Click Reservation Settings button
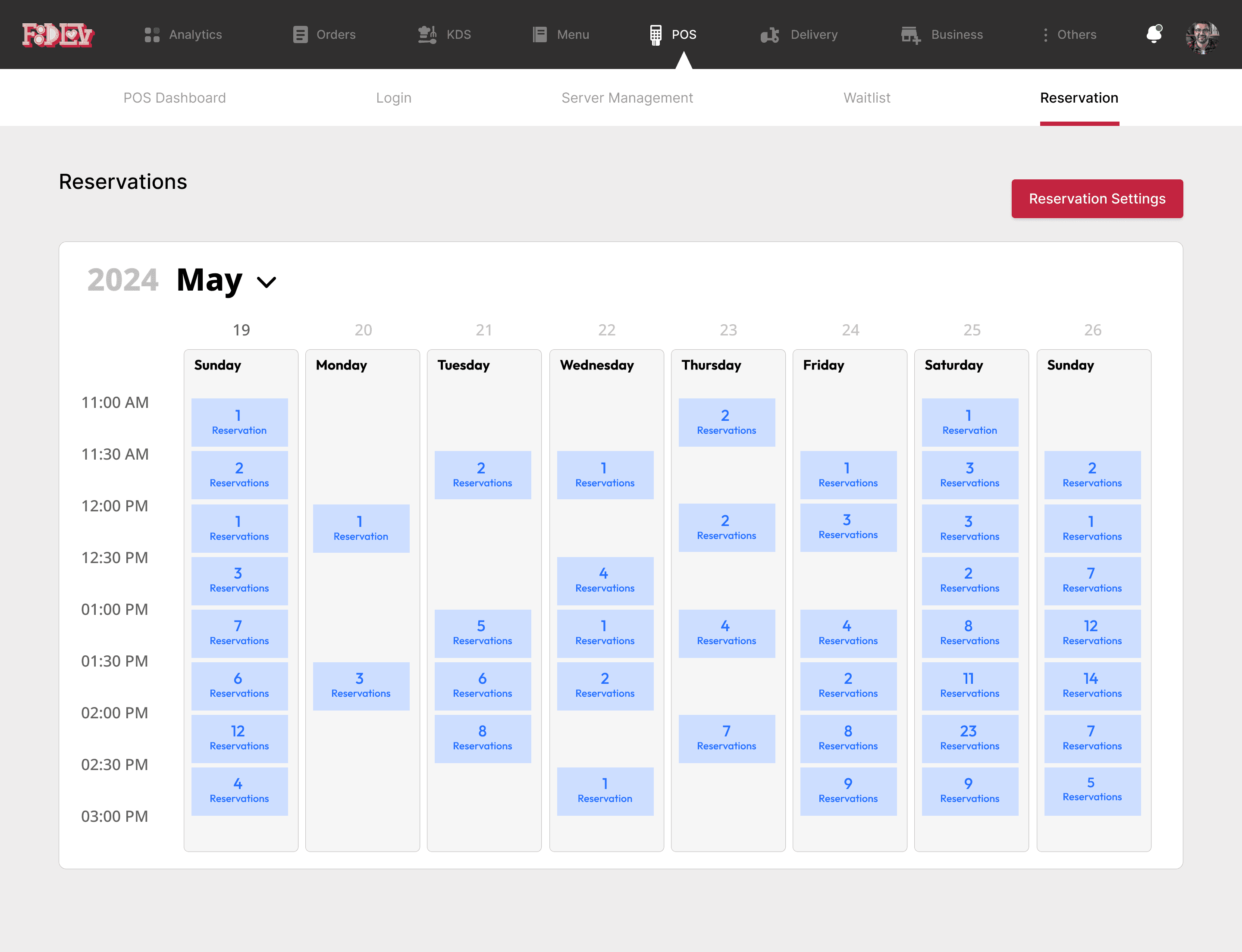1242x952 pixels. coord(1097,198)
